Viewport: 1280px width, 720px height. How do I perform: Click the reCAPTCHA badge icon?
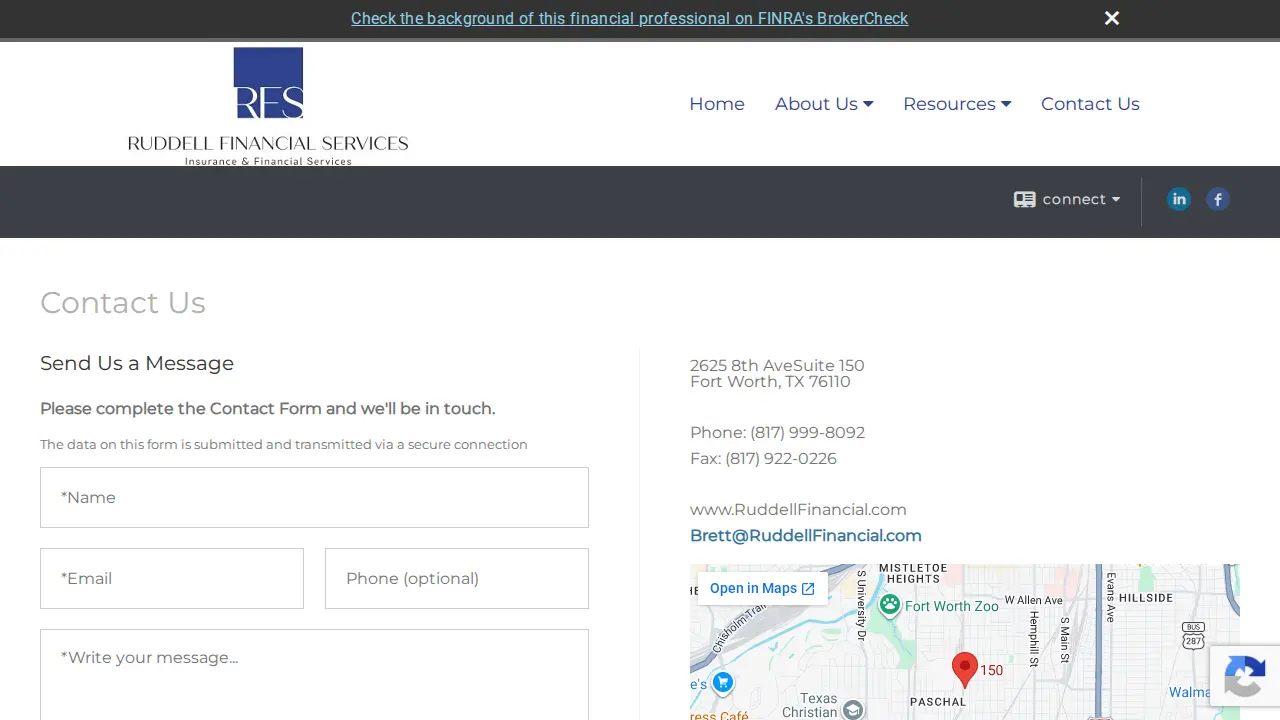[x=1244, y=676]
